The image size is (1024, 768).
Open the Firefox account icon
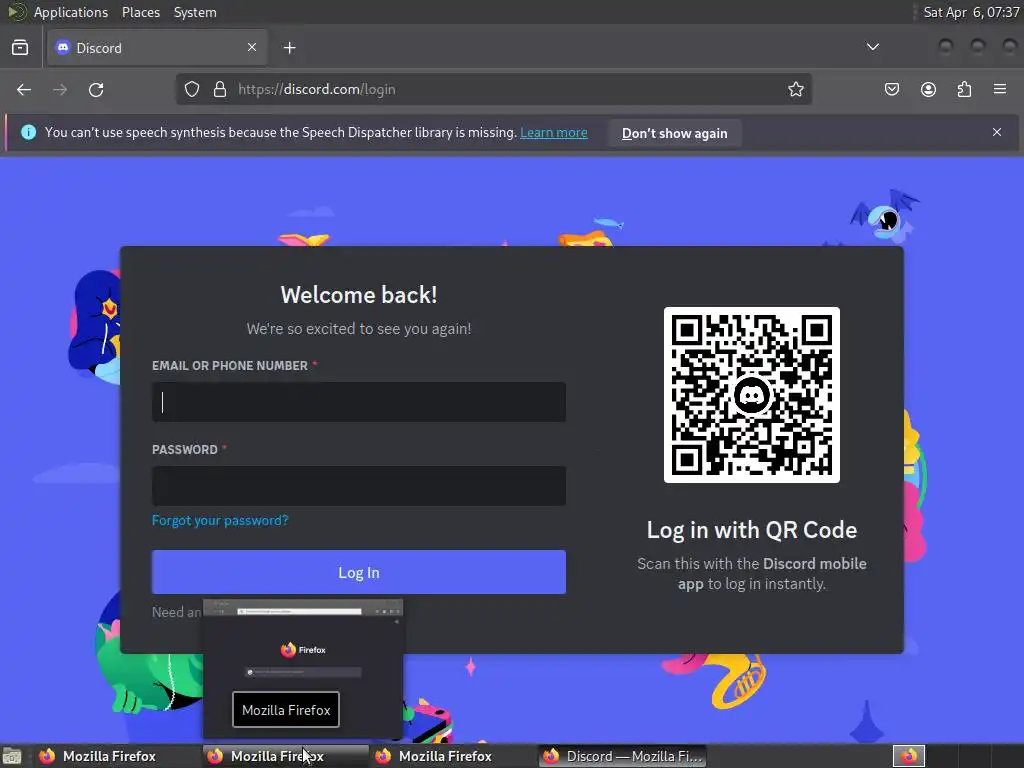[928, 89]
